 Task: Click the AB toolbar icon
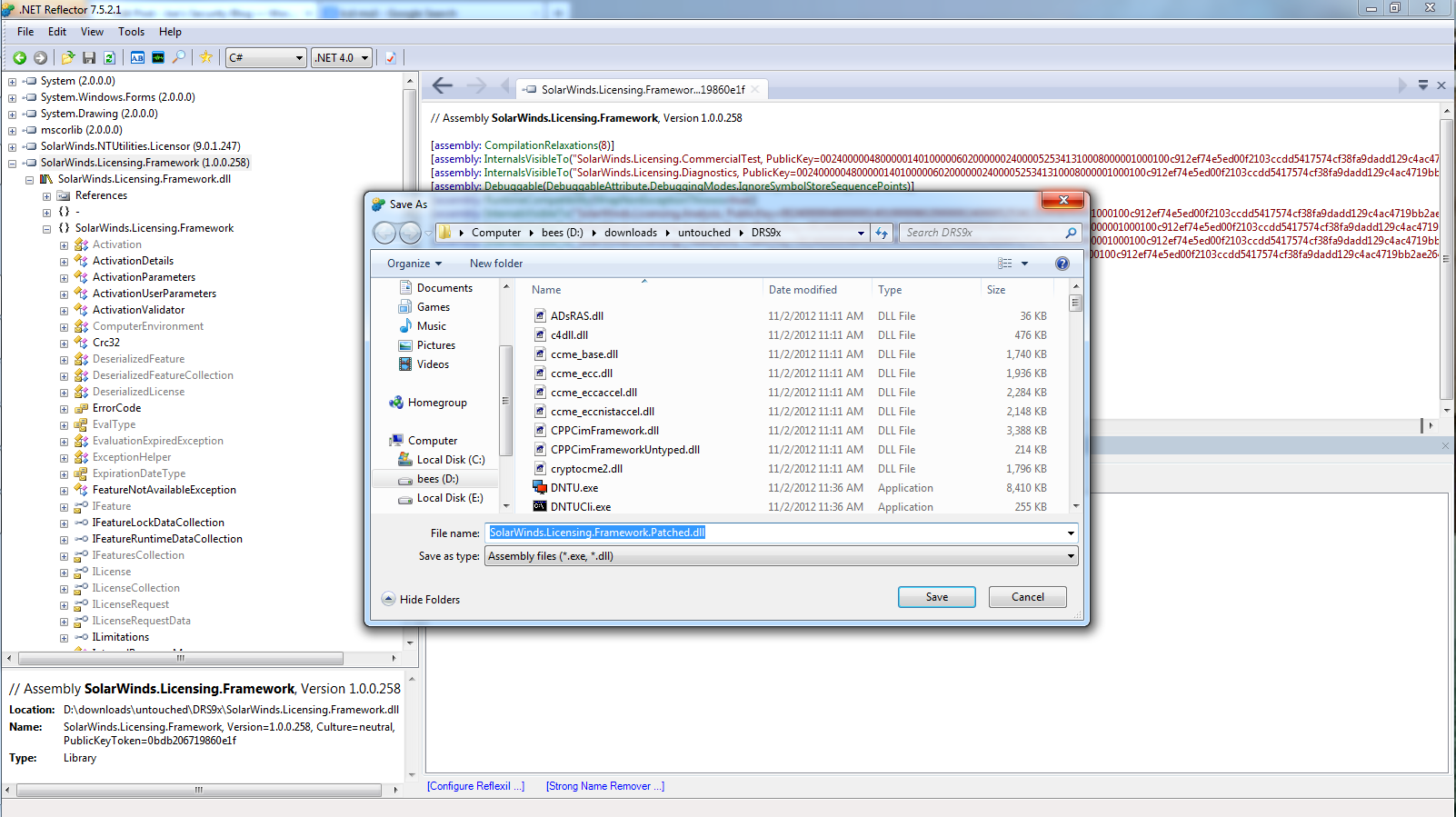tap(137, 57)
